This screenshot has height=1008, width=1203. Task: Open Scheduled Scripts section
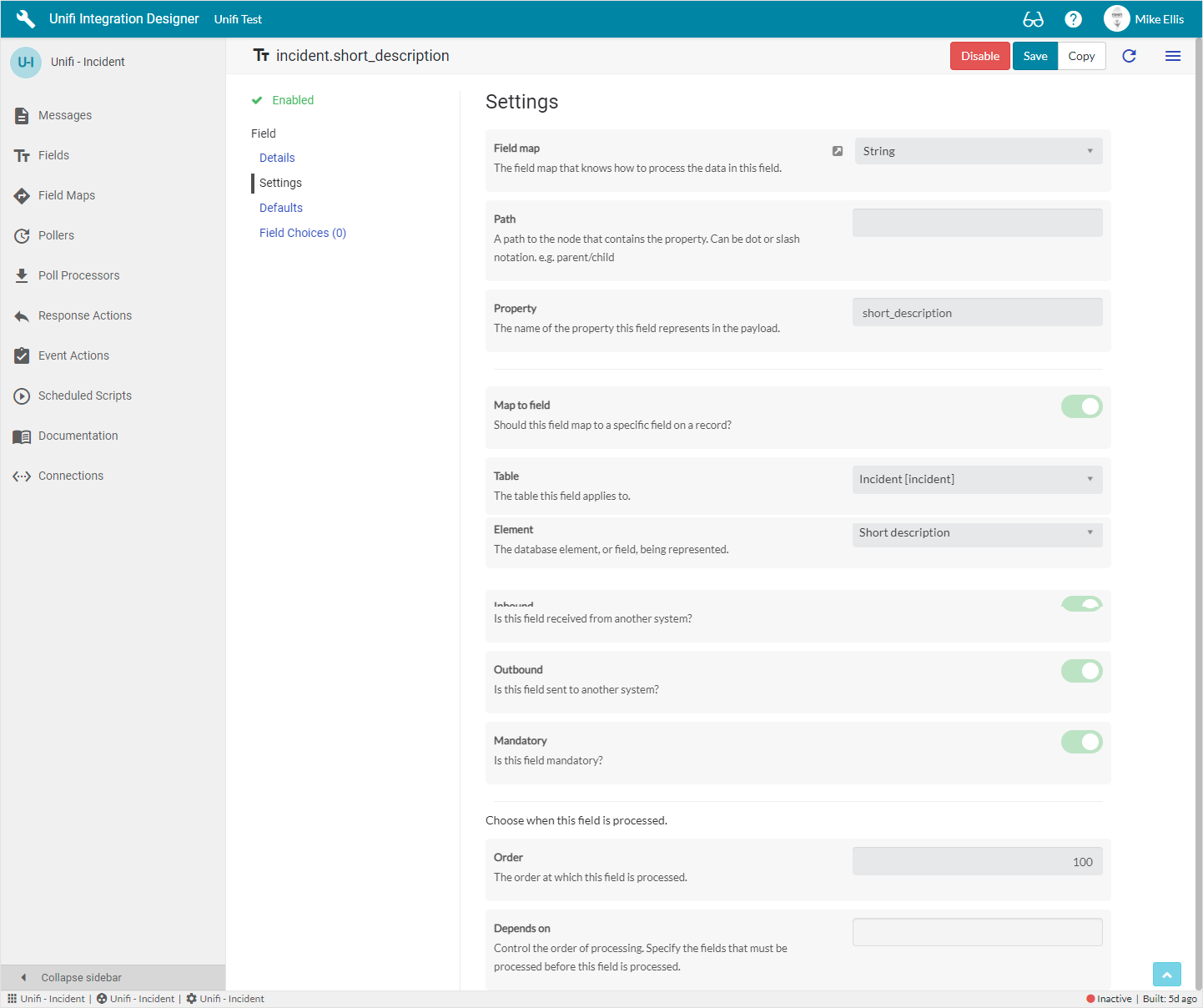pos(84,396)
